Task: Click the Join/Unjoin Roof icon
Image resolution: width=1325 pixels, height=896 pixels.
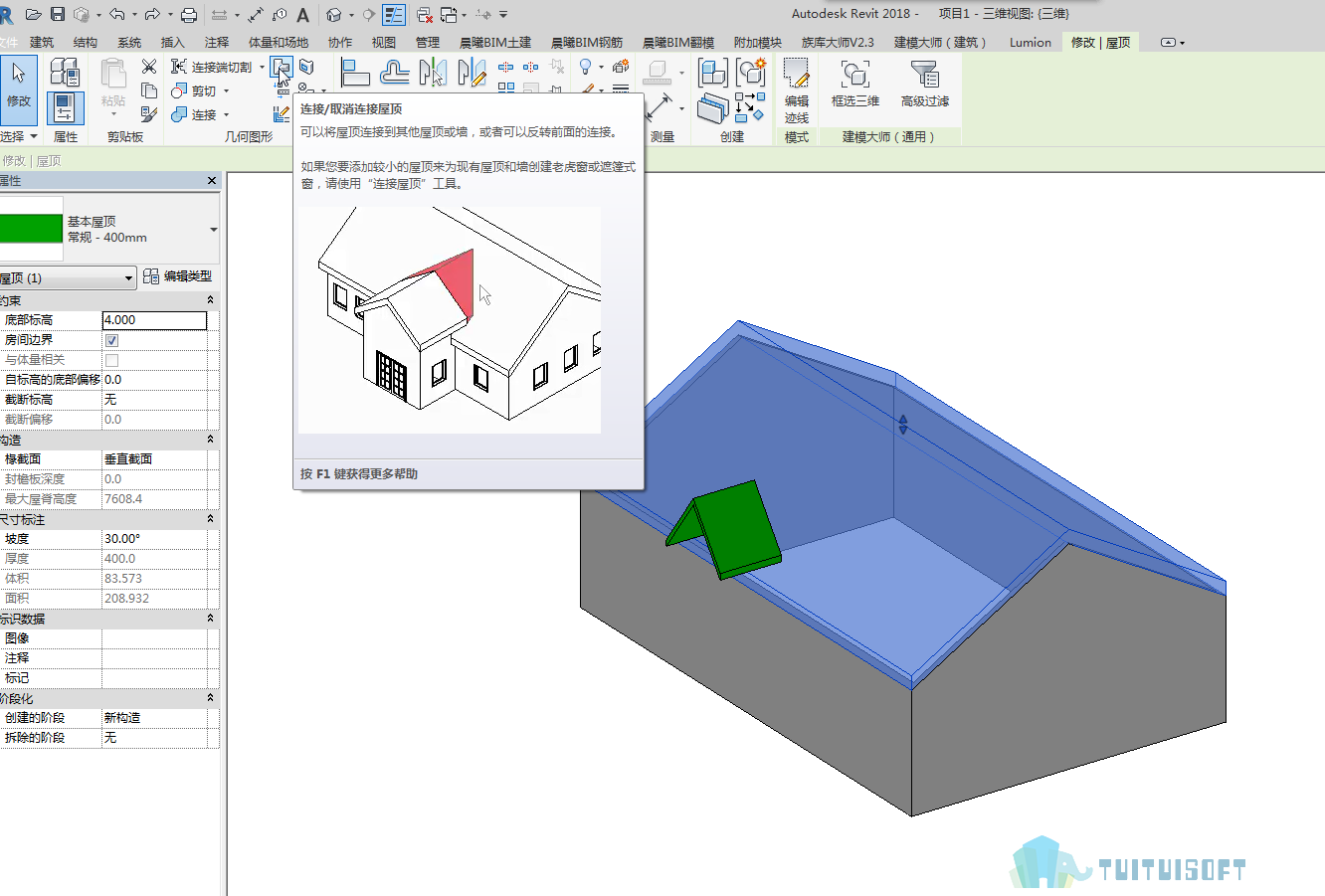Action: click(x=282, y=68)
